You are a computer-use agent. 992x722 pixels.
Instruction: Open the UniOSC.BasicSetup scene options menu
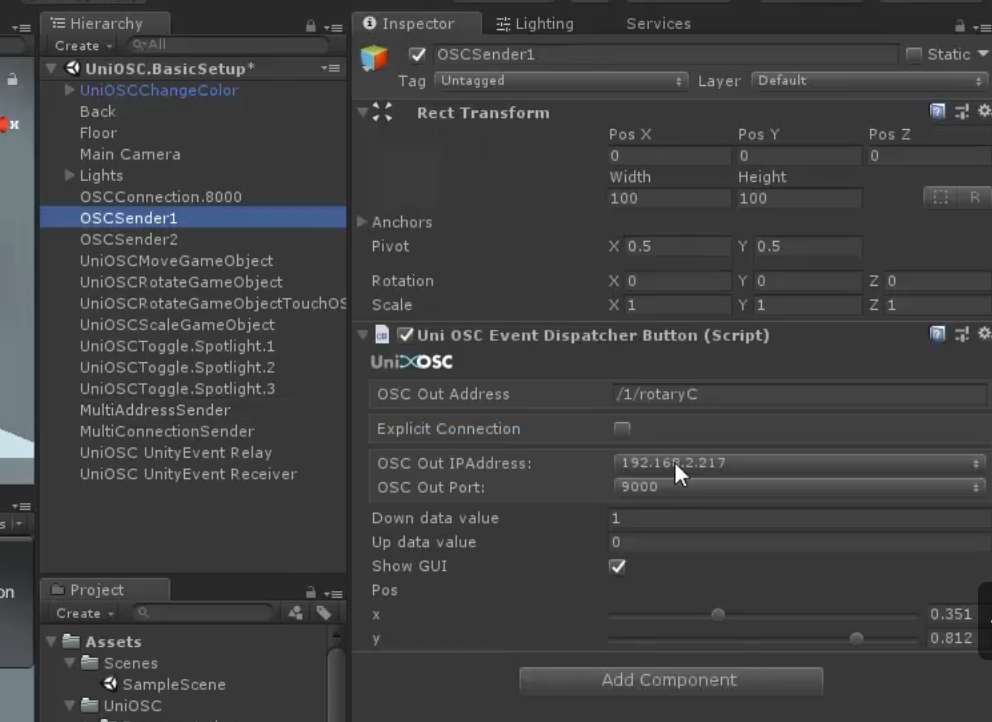(x=330, y=68)
